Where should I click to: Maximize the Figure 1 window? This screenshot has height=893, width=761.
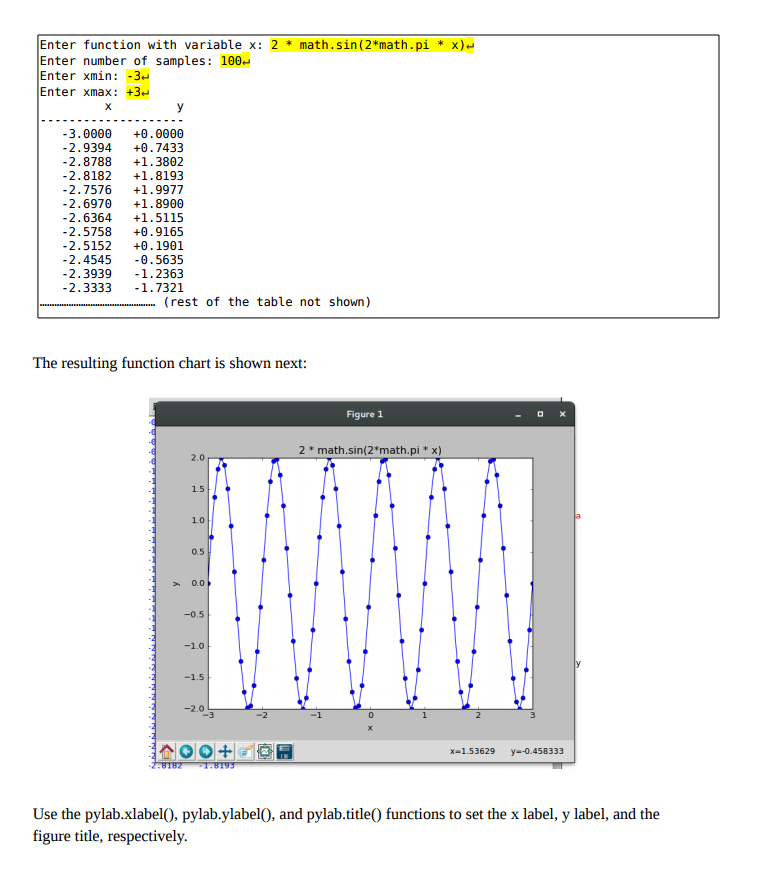pos(540,414)
